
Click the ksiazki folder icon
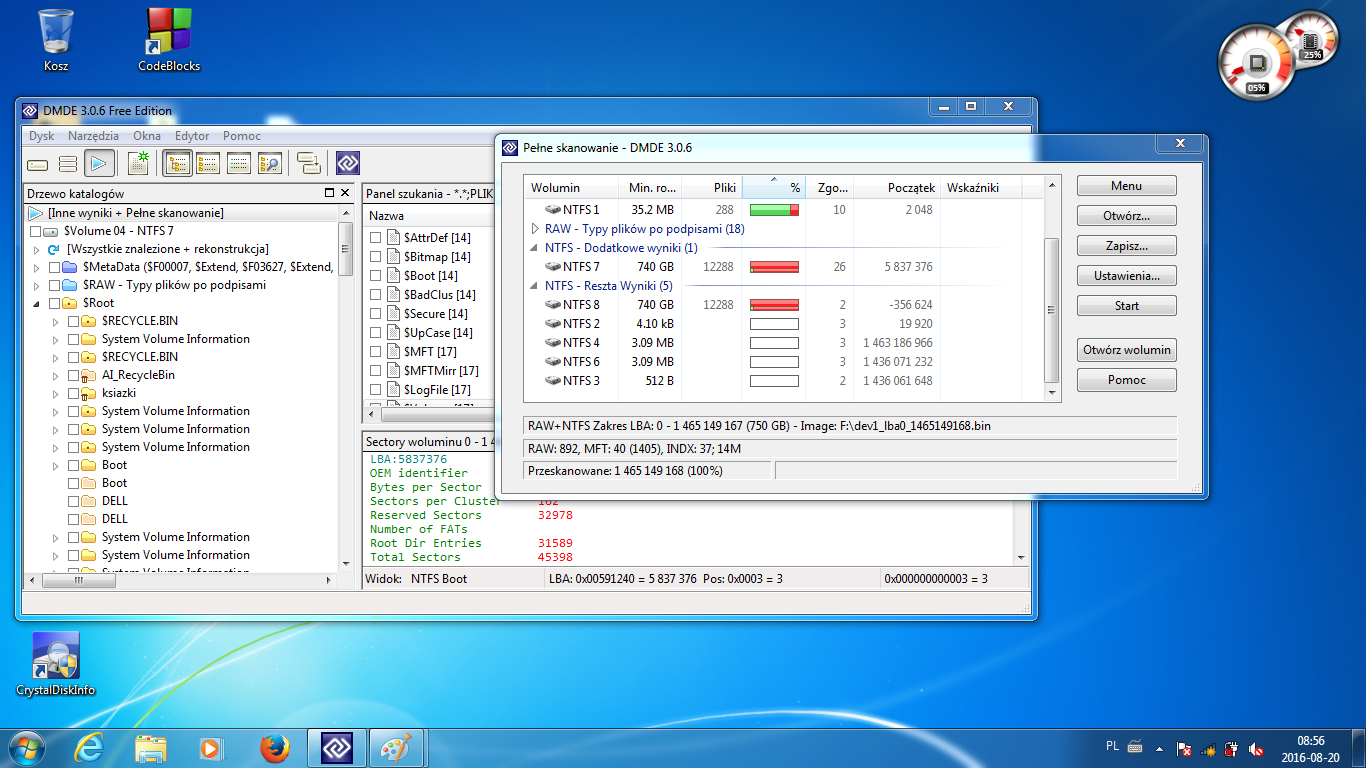88,393
